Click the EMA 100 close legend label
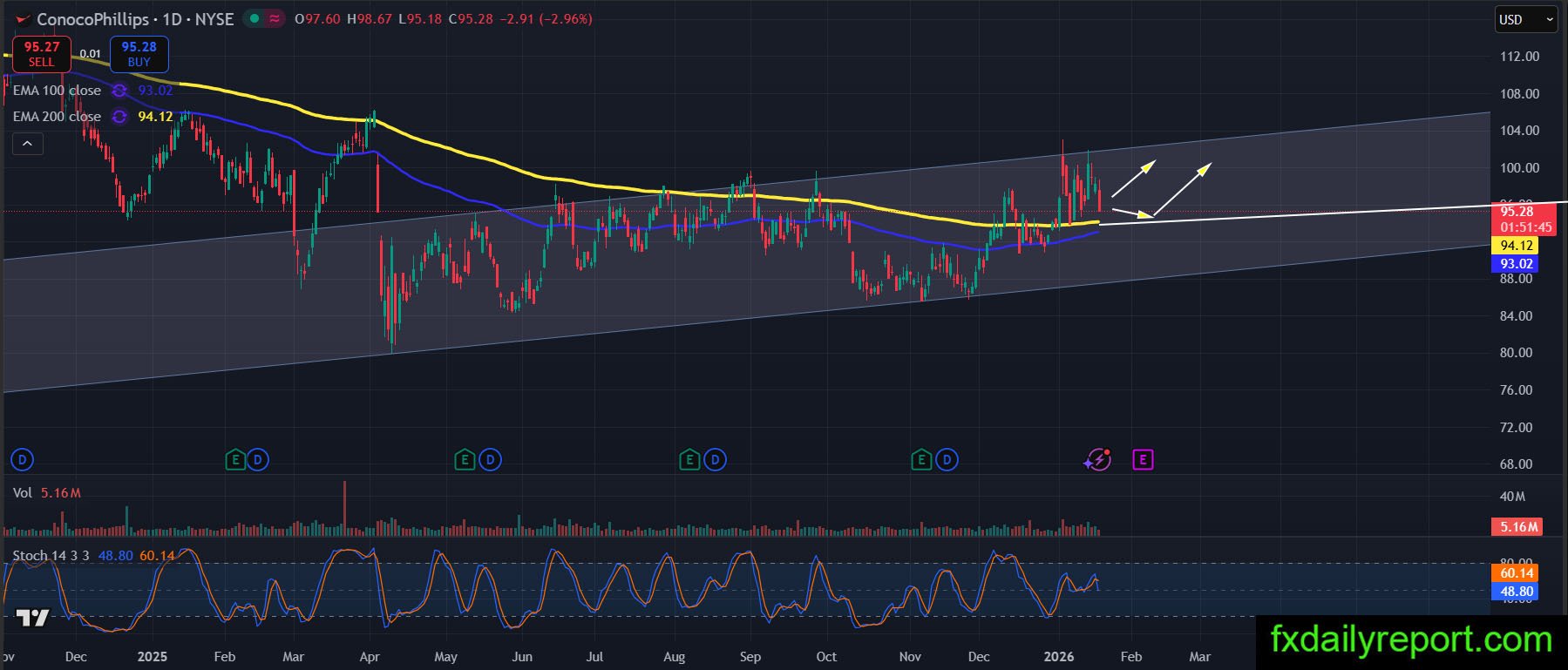This screenshot has width=1568, height=670. 57,91
